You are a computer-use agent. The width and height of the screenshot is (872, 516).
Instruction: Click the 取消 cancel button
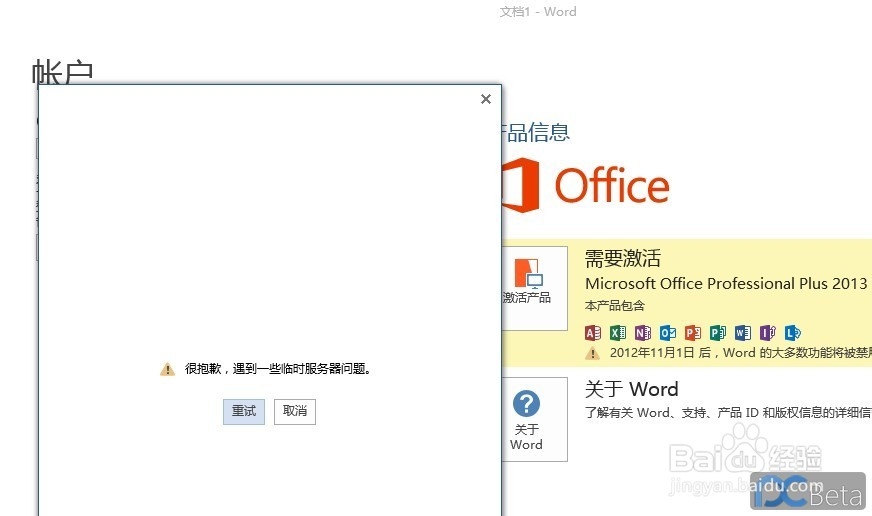(x=295, y=411)
